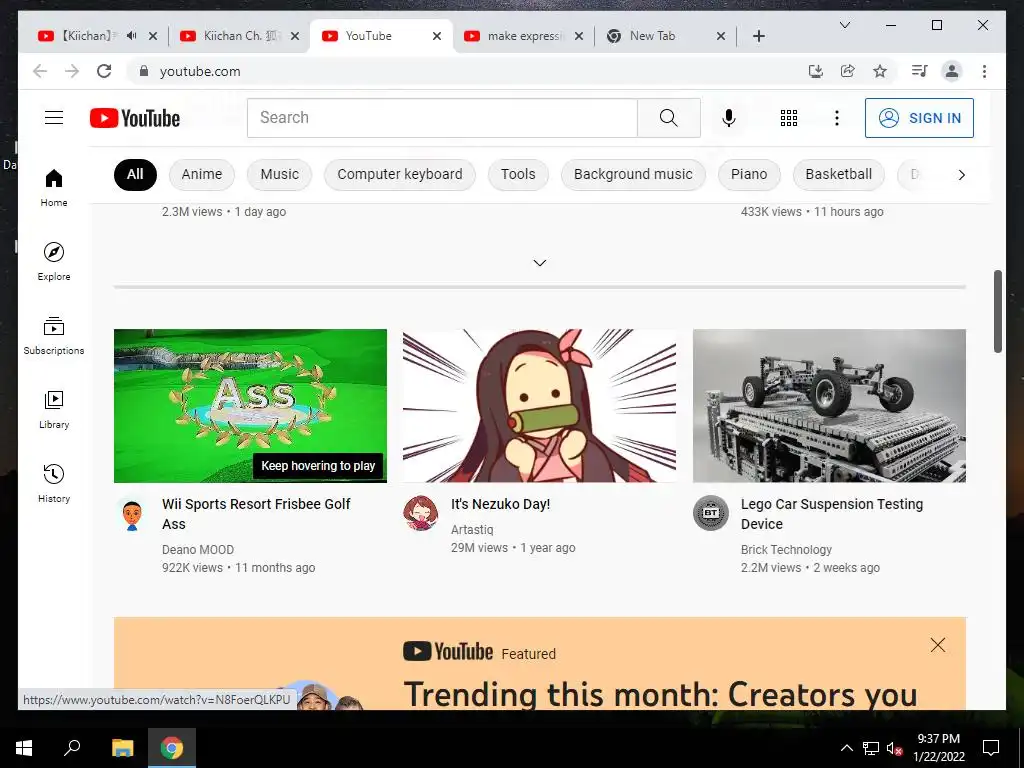Click the search magnifier button
Image resolution: width=1024 pixels, height=768 pixels.
point(669,118)
